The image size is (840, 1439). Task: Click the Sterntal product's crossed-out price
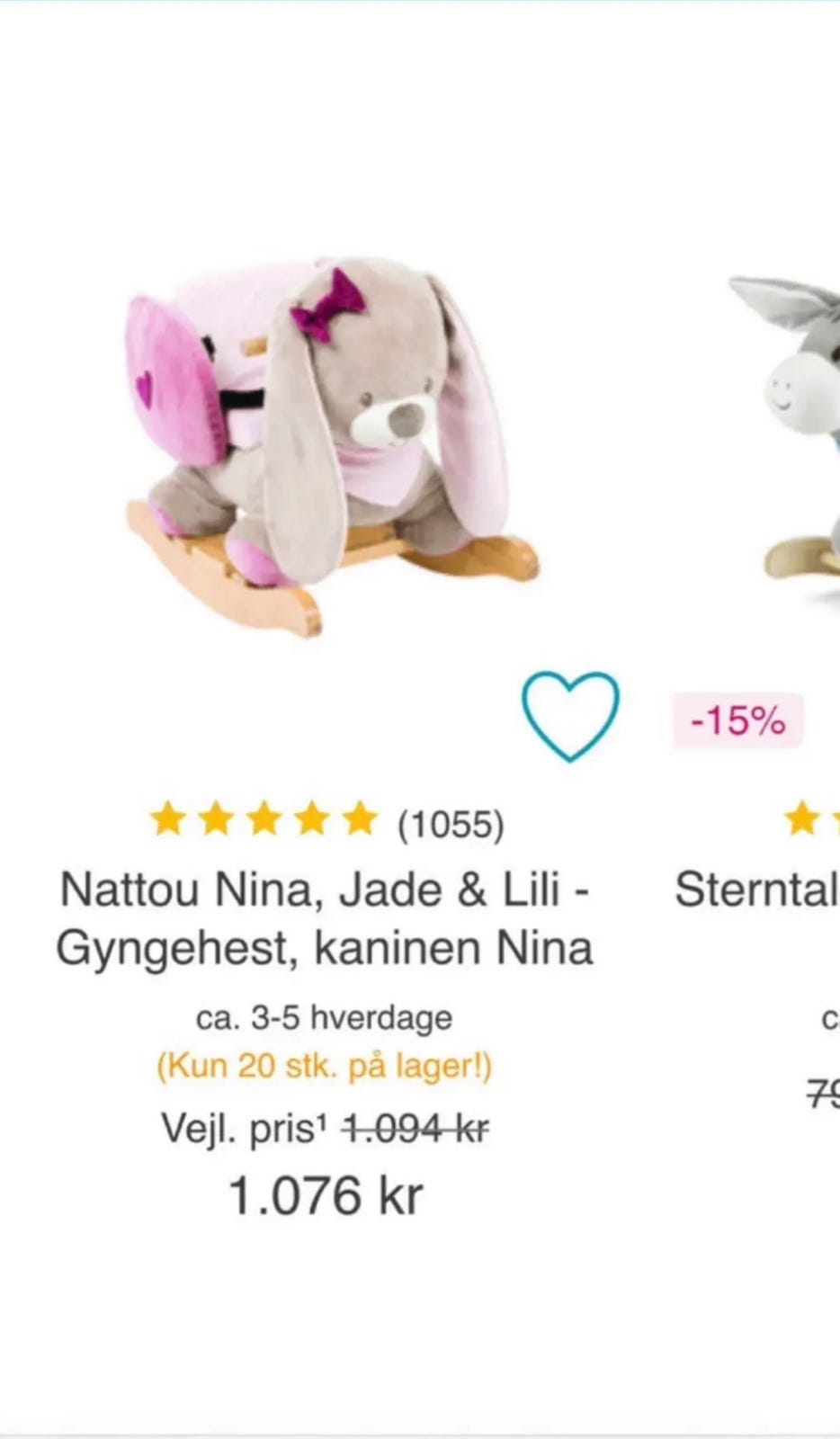(823, 1095)
